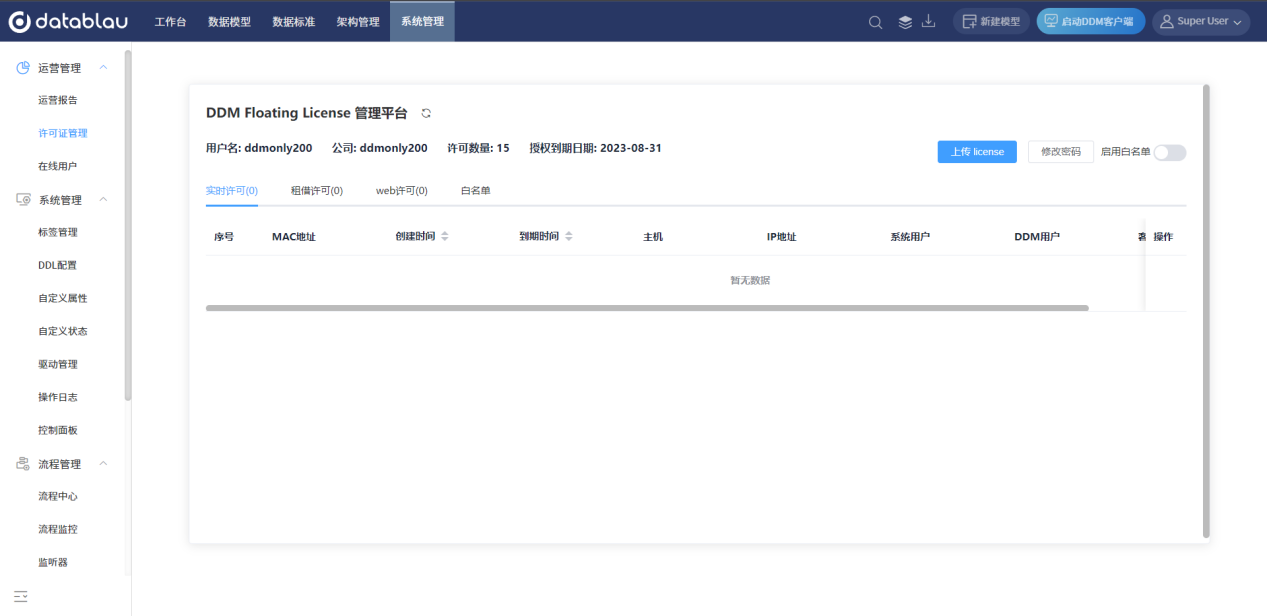Click the layers stack icon in header

[905, 22]
